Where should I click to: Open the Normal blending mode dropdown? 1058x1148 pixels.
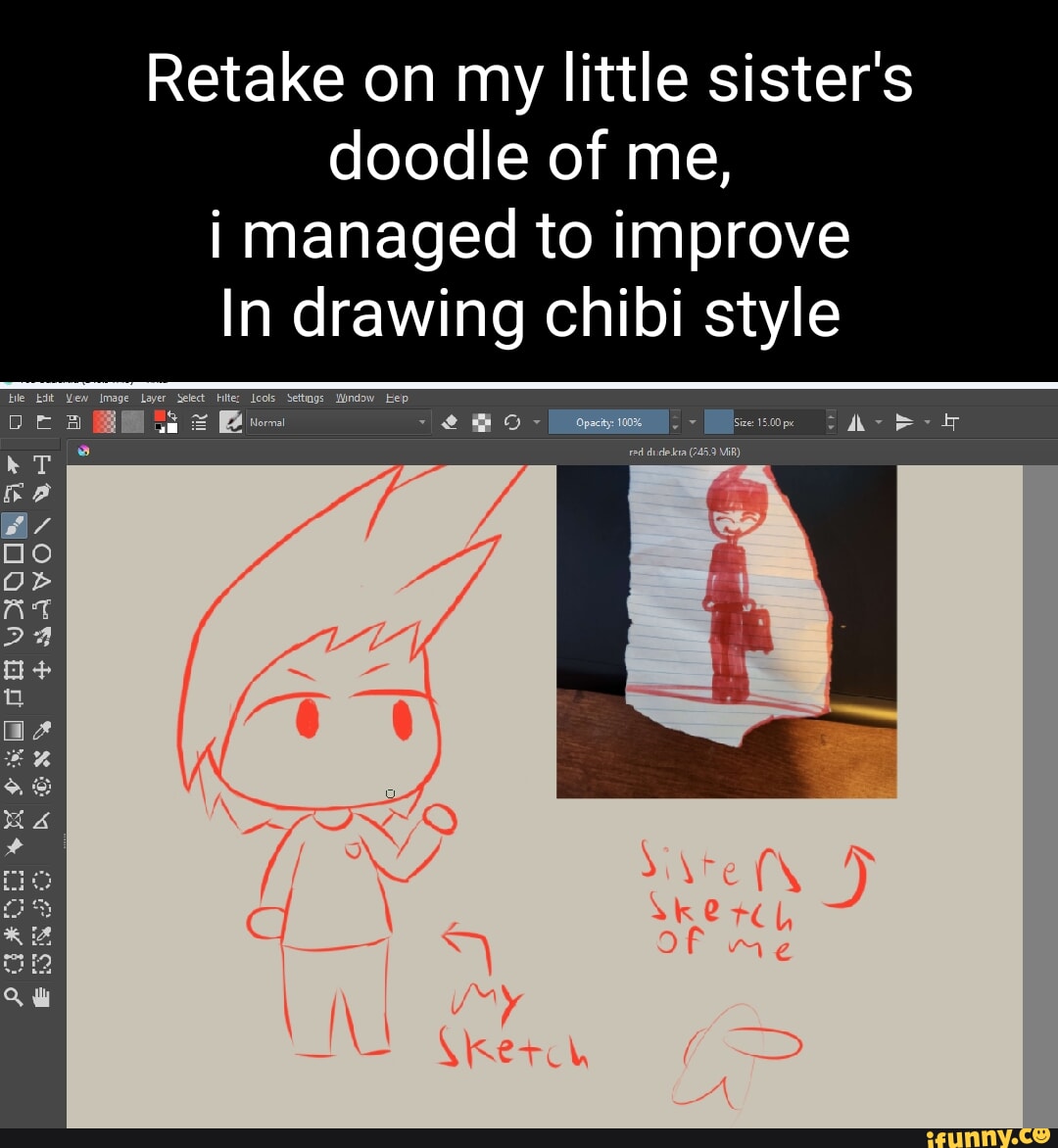(339, 422)
